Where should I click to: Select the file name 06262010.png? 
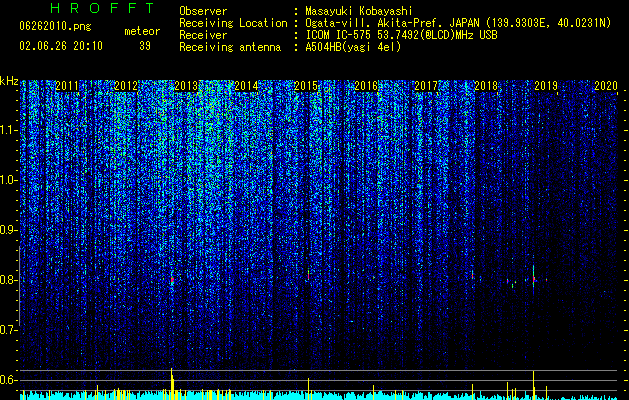click(55, 27)
